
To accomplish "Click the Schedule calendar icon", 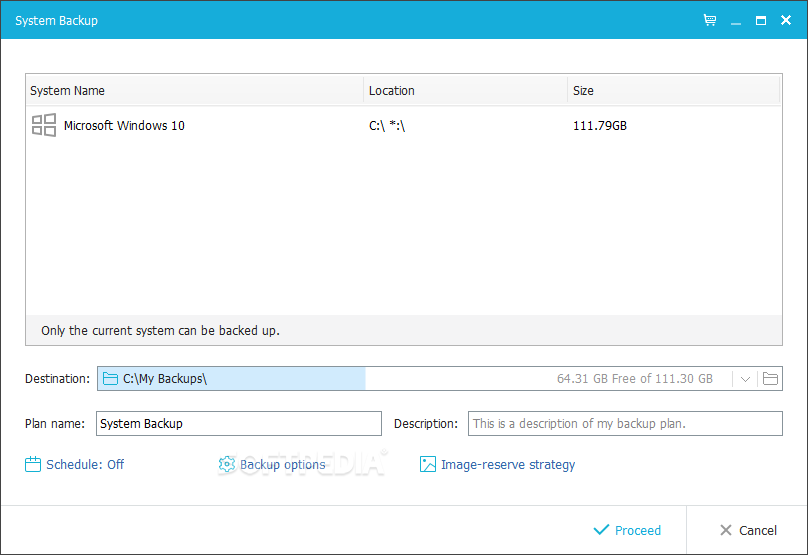I will (x=33, y=464).
